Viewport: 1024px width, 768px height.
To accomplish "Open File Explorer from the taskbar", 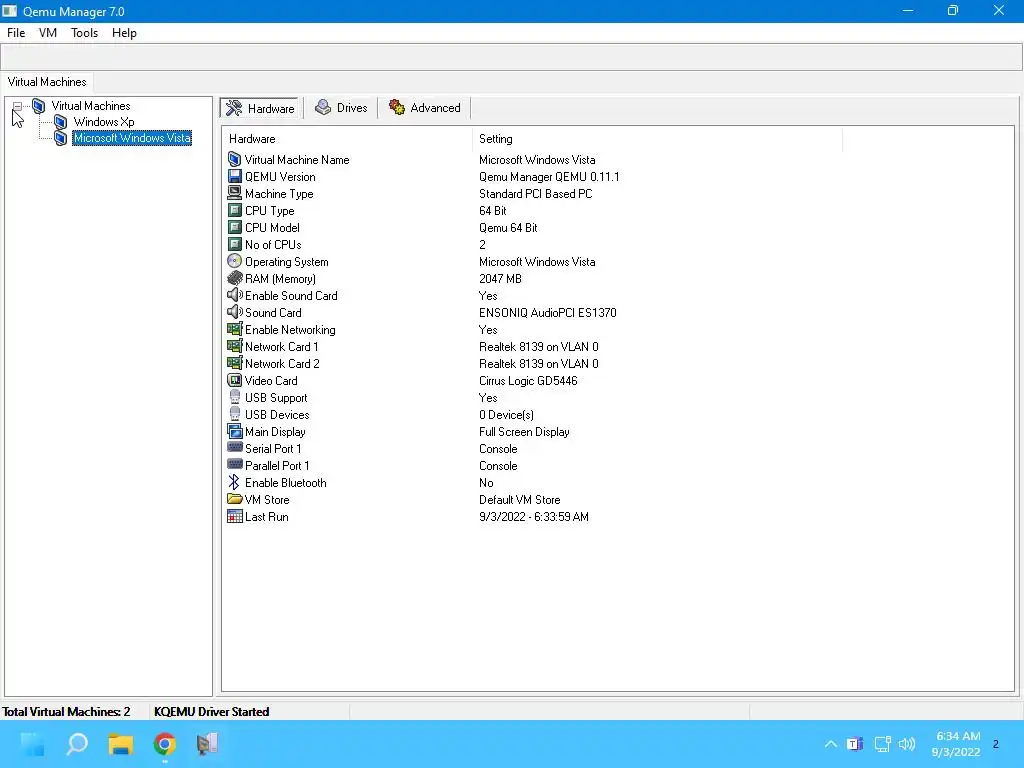I will pos(121,744).
